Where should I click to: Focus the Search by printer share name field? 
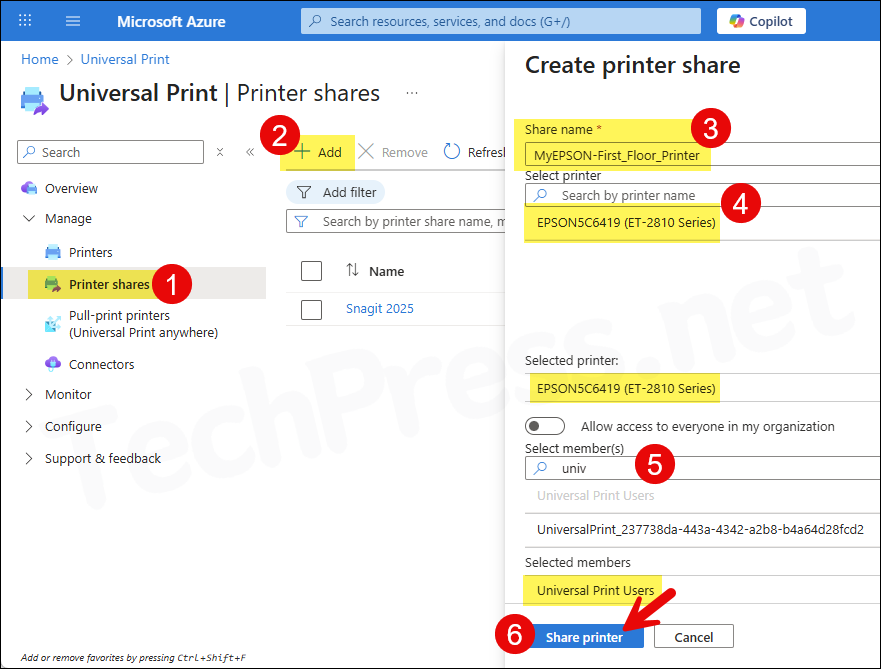pyautogui.click(x=396, y=221)
